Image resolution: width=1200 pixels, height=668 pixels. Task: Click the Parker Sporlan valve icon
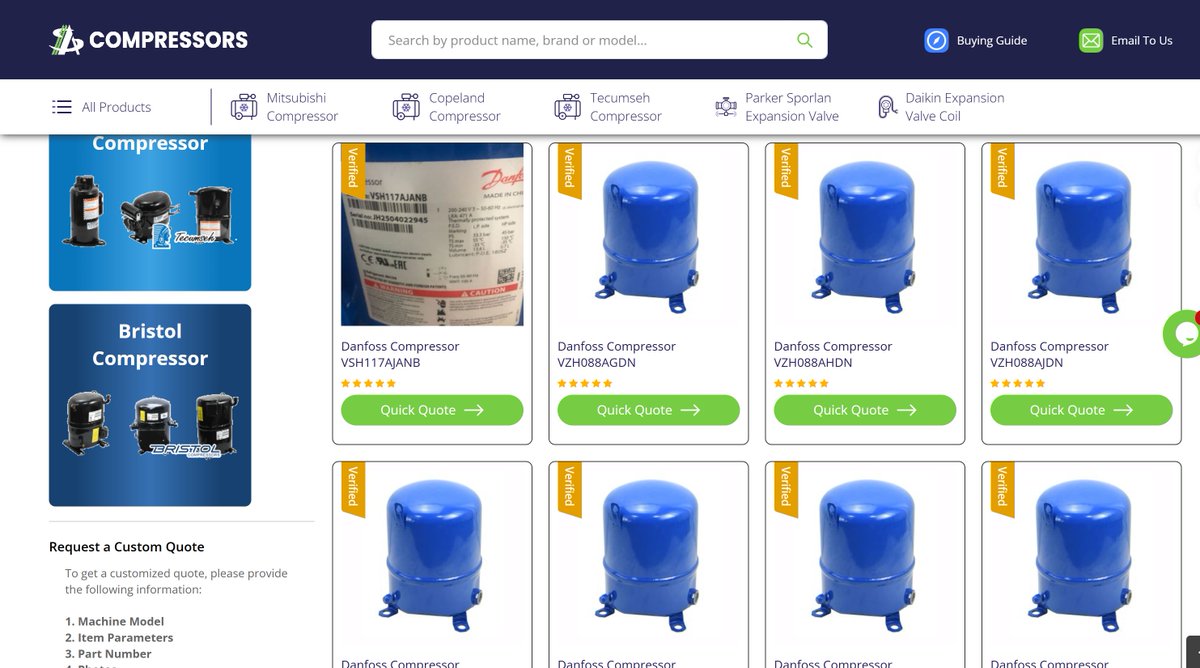726,107
